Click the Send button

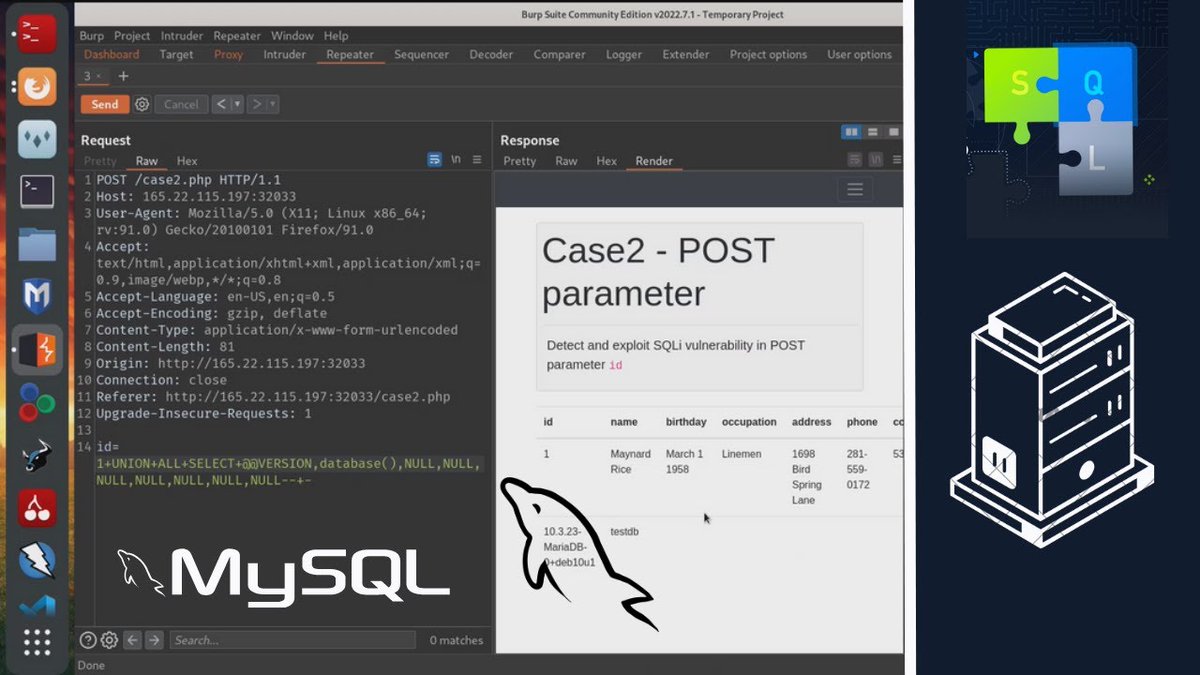[x=104, y=104]
